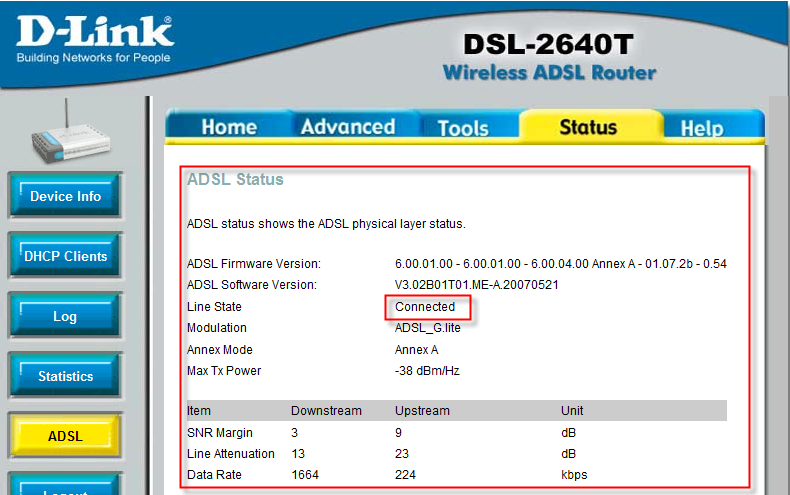Switch to the Advanced tab
Viewport: 790px width, 495px height.
348,127
